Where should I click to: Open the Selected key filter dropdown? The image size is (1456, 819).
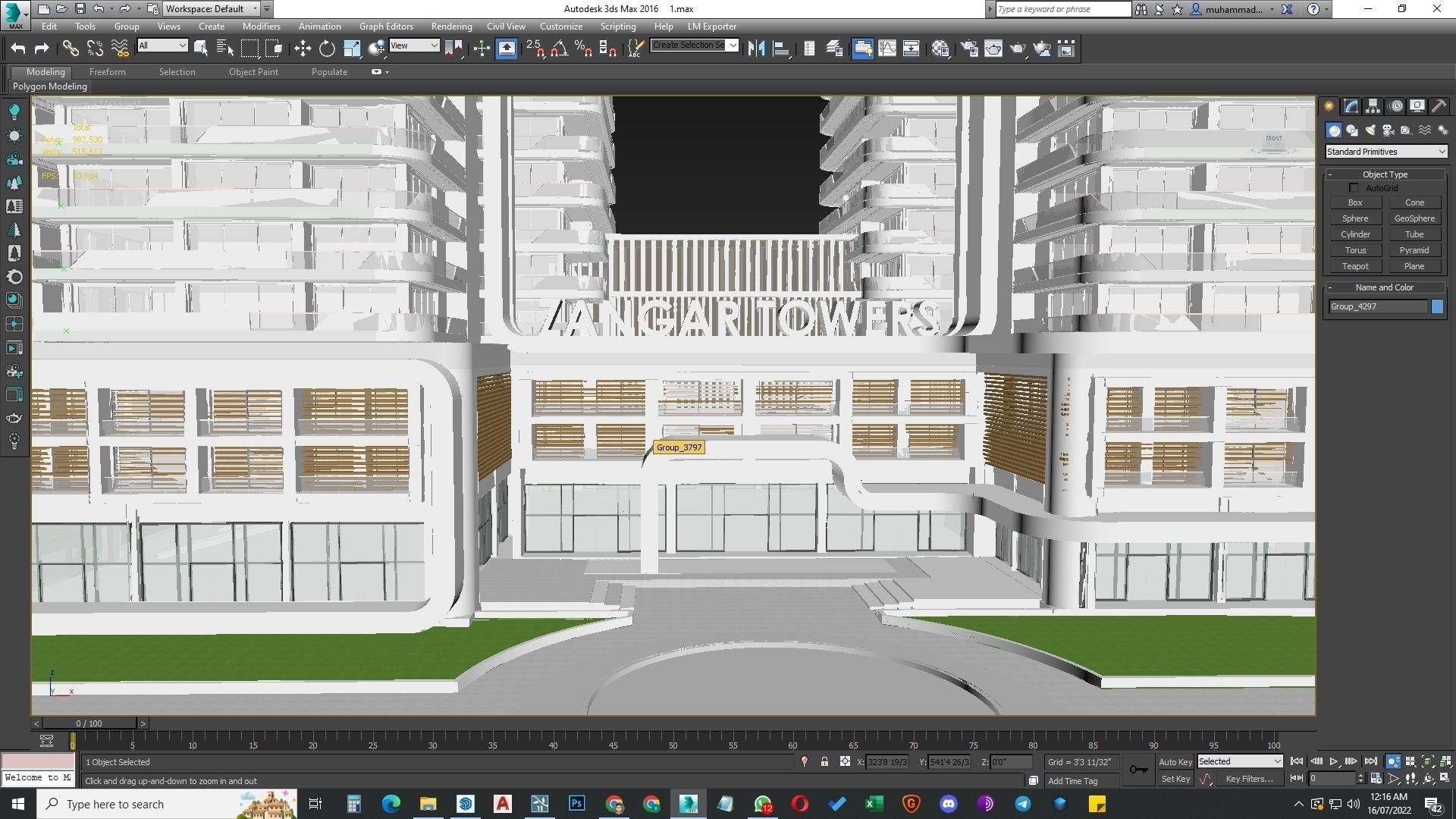point(1240,761)
